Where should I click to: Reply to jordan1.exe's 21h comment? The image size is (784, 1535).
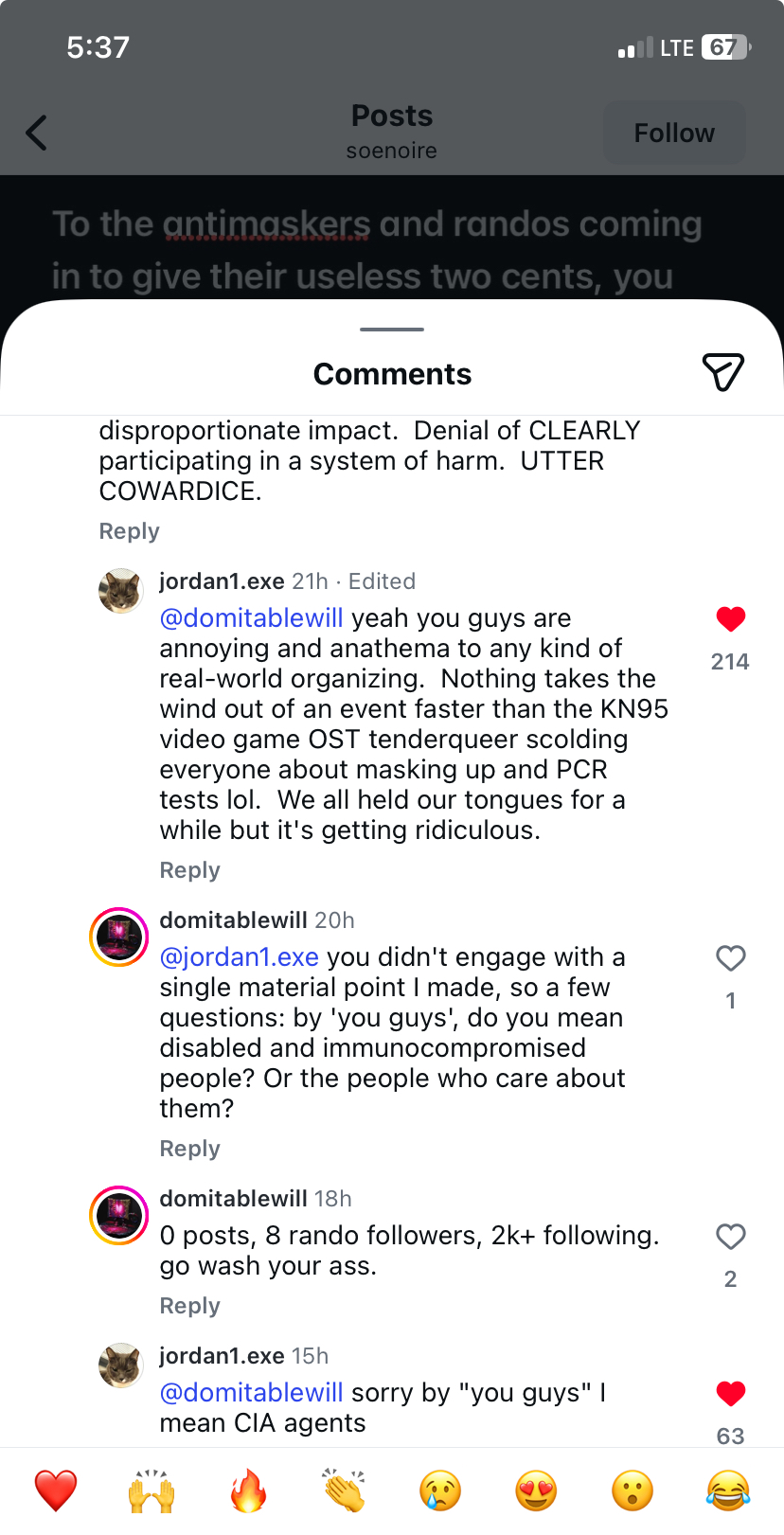[x=189, y=870]
